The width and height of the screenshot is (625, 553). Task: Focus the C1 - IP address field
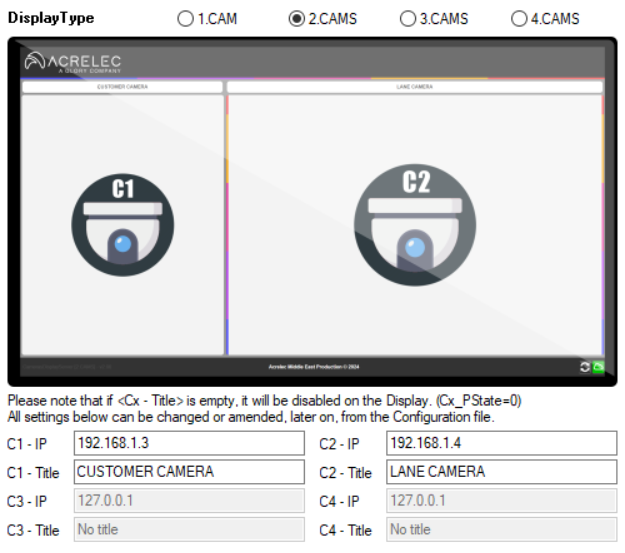tap(189, 443)
